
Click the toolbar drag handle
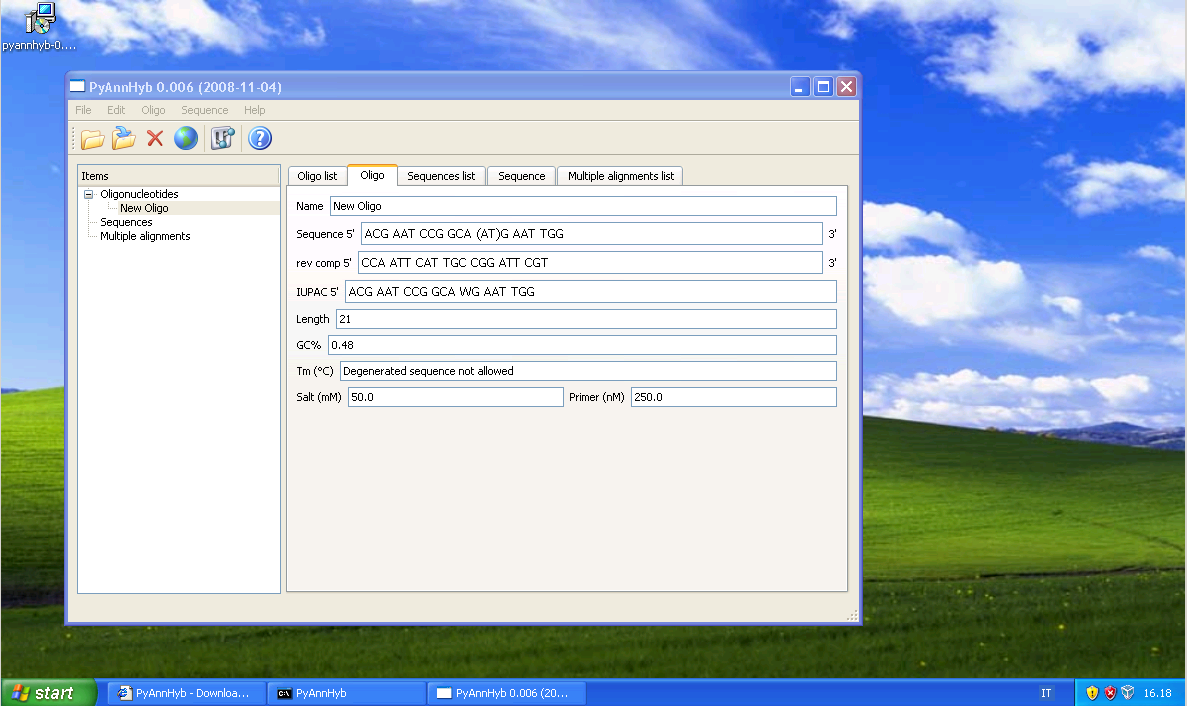point(74,138)
